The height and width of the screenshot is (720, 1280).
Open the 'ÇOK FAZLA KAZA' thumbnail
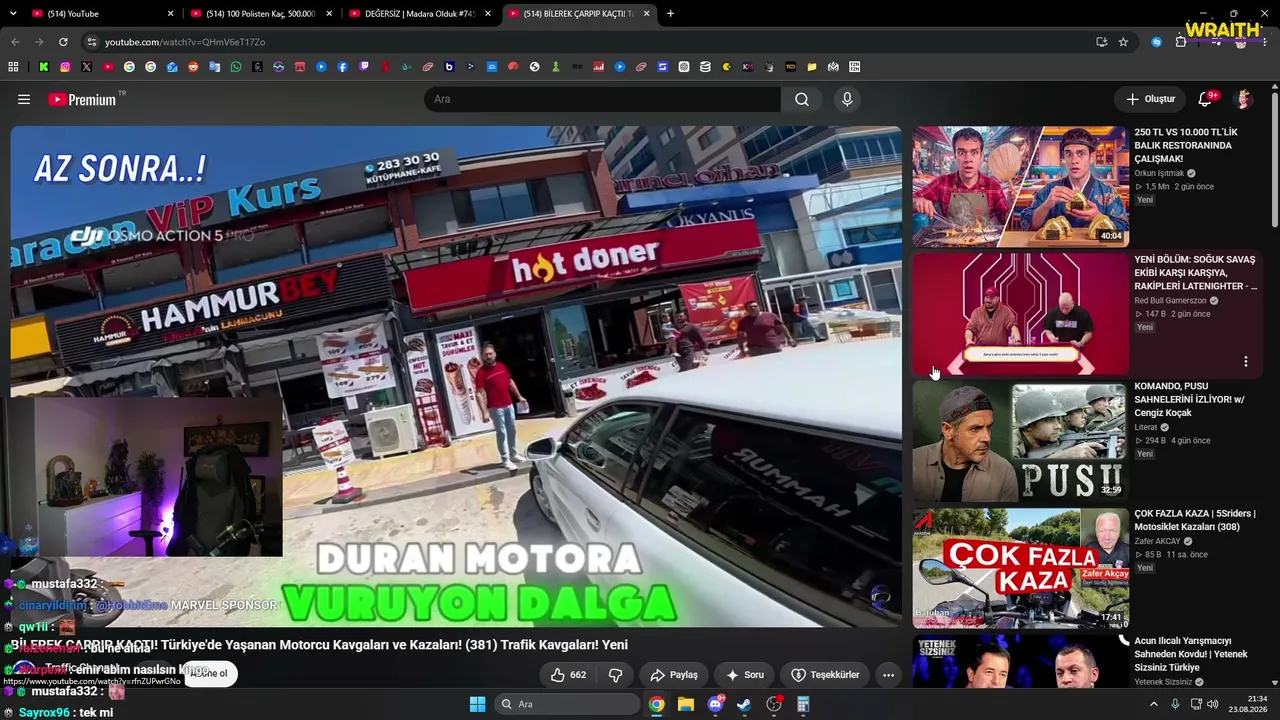pos(1020,567)
